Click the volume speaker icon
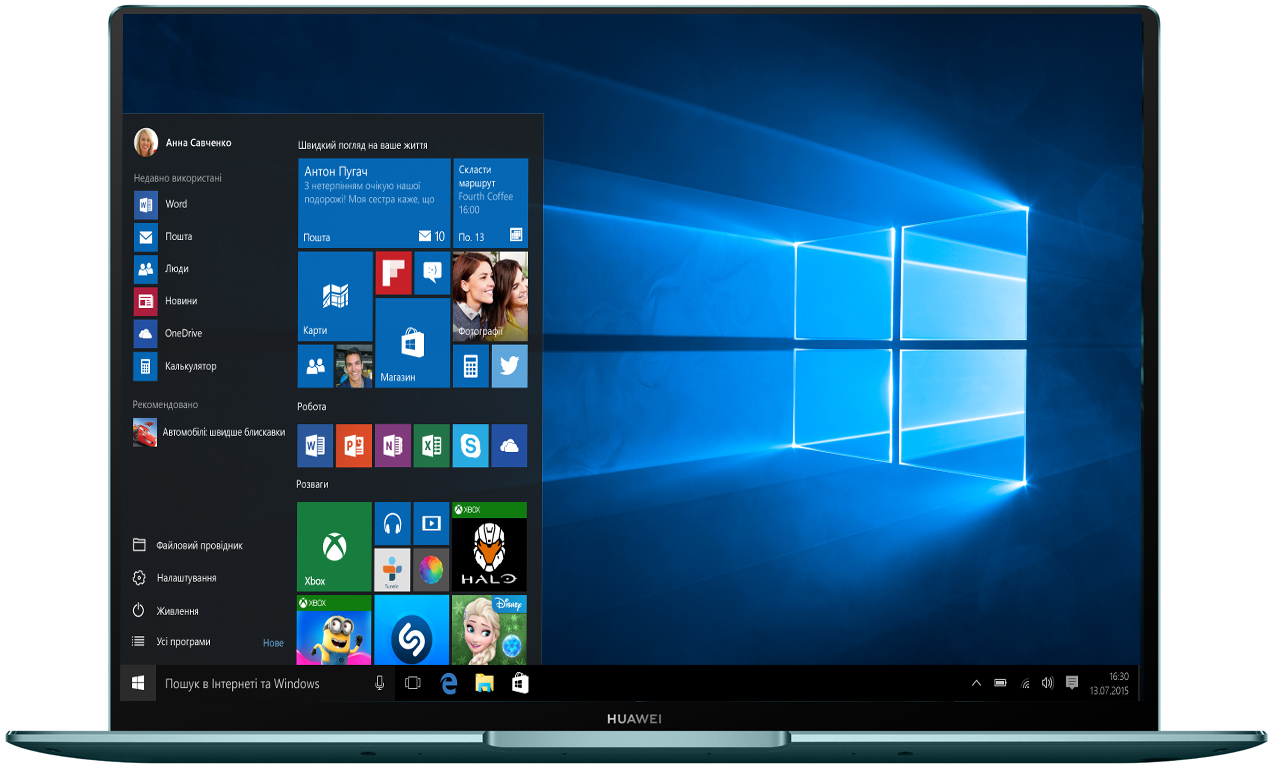 pyautogui.click(x=1047, y=683)
